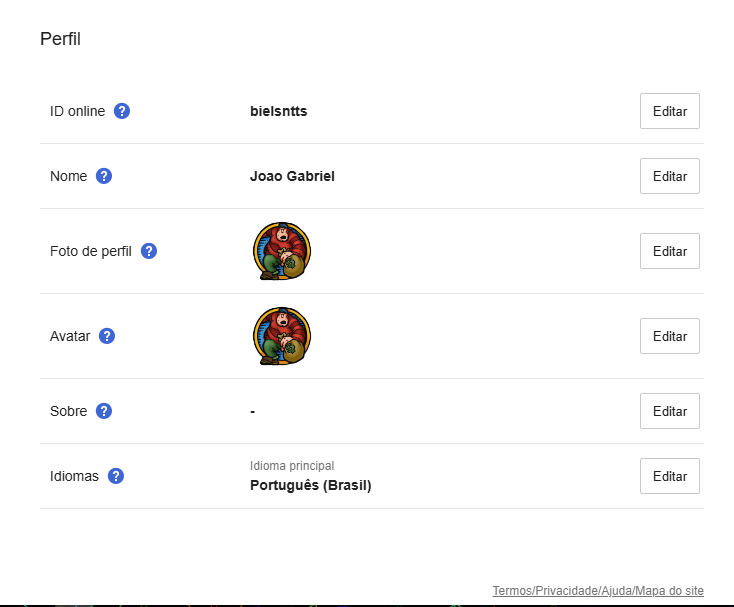Select the Avatar image thumbnail
Image resolution: width=734 pixels, height=607 pixels.
tap(281, 336)
